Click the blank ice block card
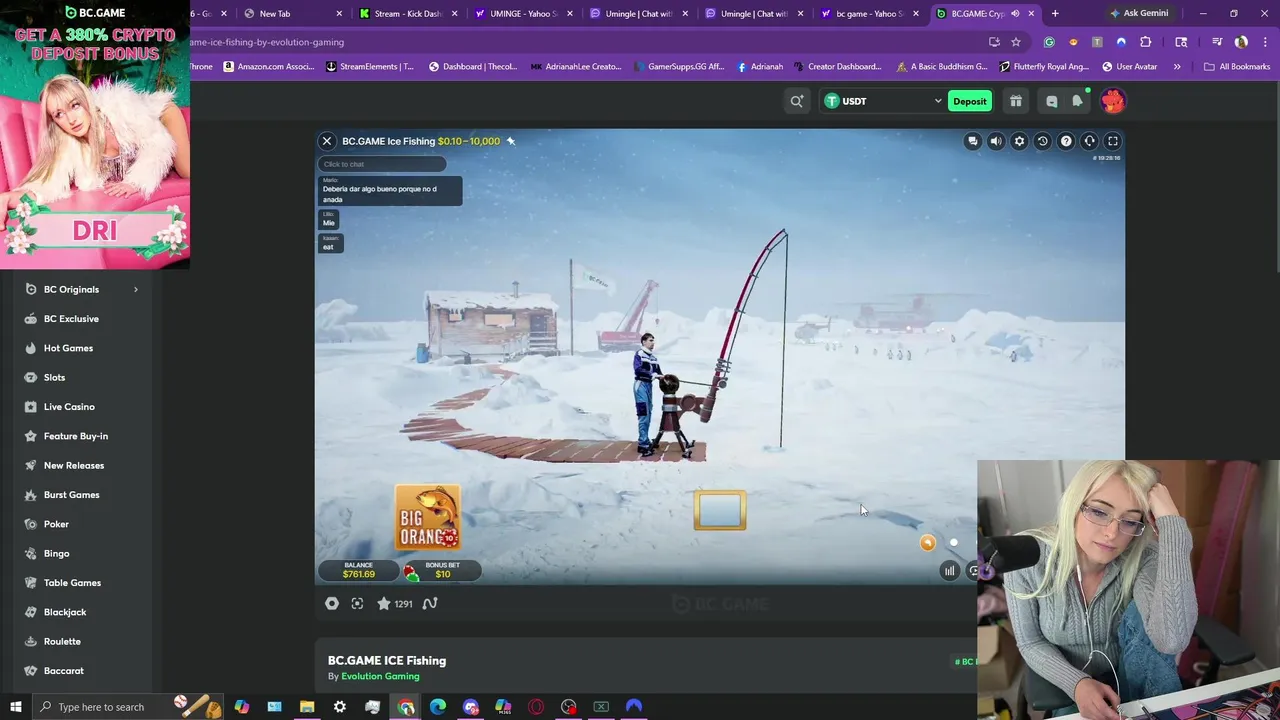The image size is (1280, 720). point(720,511)
